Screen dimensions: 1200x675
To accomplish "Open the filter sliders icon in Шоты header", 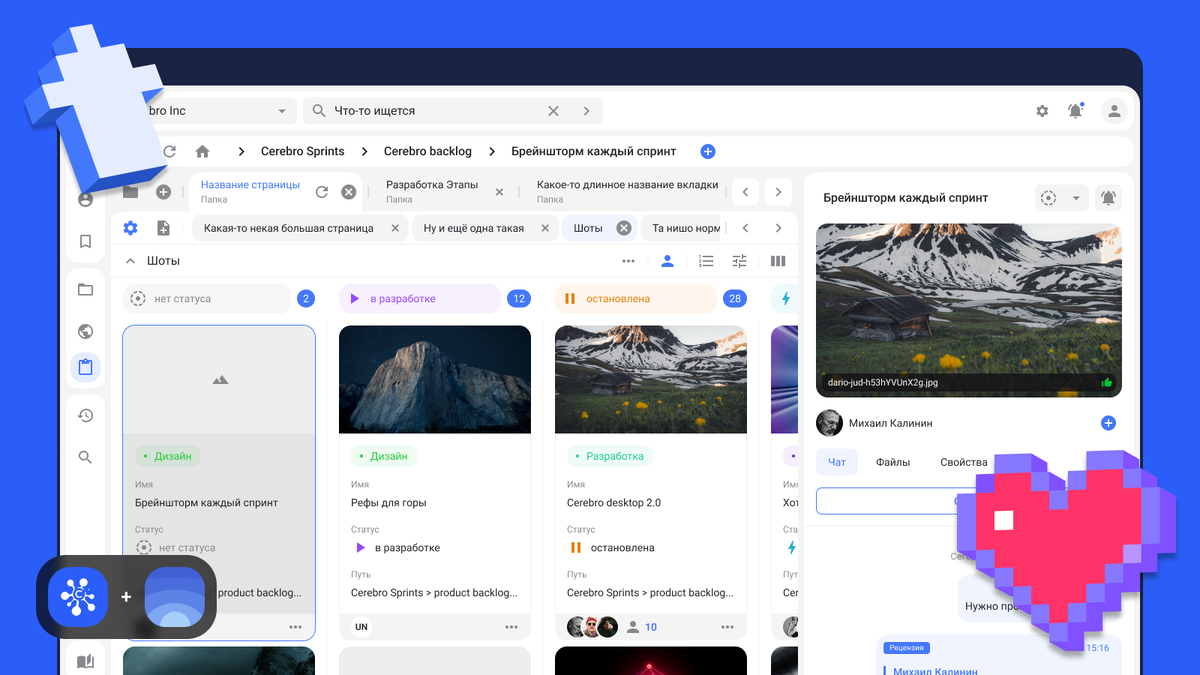I will coord(739,261).
